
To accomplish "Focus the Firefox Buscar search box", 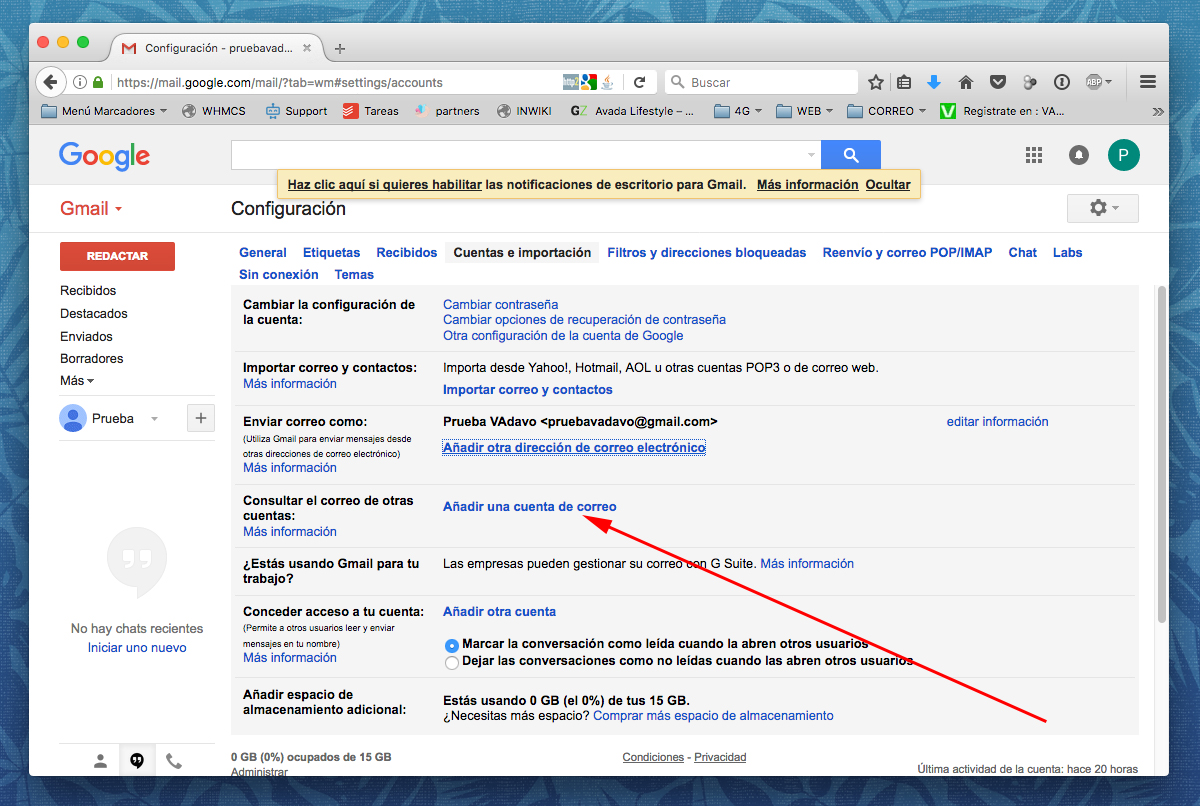I will coord(761,82).
